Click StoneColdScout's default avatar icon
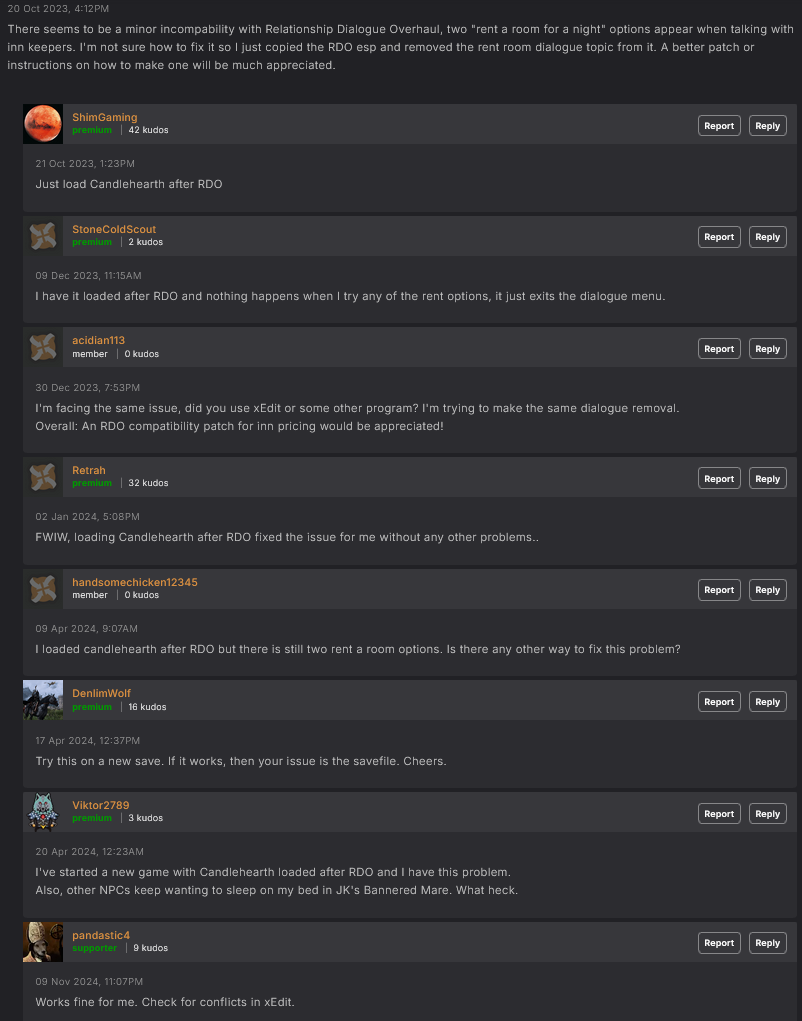This screenshot has height=1021, width=802. (x=43, y=236)
